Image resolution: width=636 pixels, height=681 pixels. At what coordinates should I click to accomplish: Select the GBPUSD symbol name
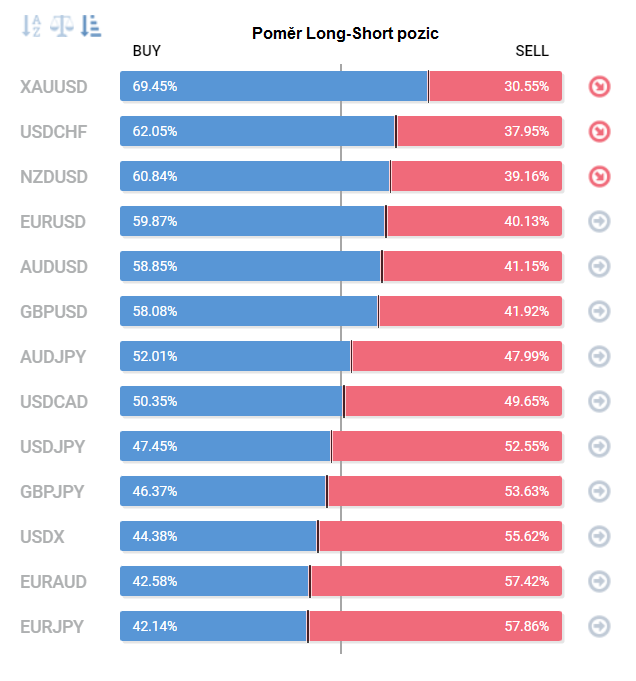coord(54,311)
